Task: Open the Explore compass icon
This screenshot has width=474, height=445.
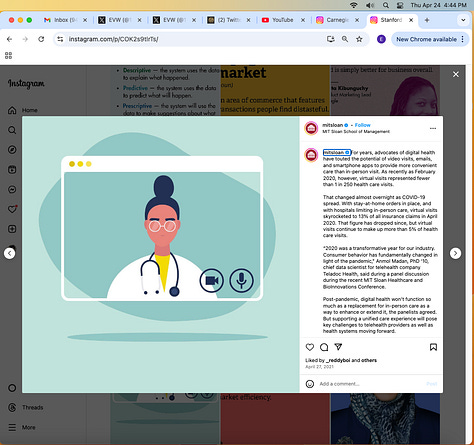Action: [12, 150]
